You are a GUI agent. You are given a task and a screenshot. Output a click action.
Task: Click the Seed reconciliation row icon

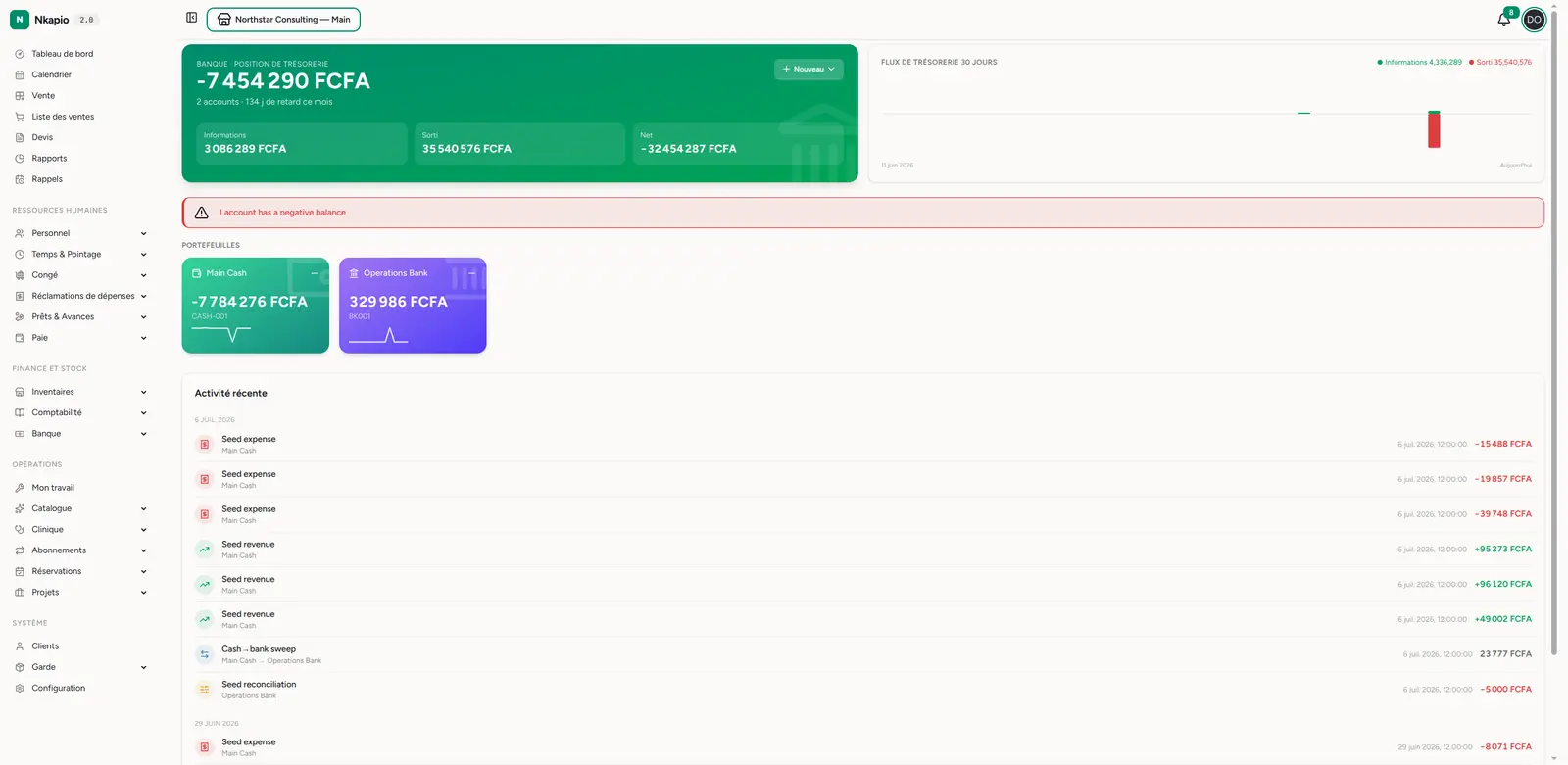click(205, 690)
